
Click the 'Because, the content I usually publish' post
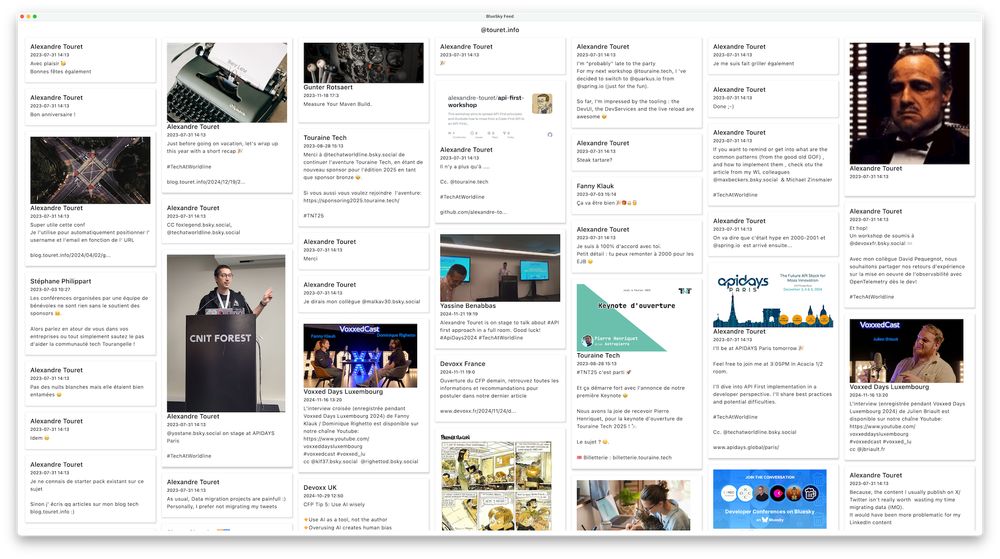[x=905, y=507]
